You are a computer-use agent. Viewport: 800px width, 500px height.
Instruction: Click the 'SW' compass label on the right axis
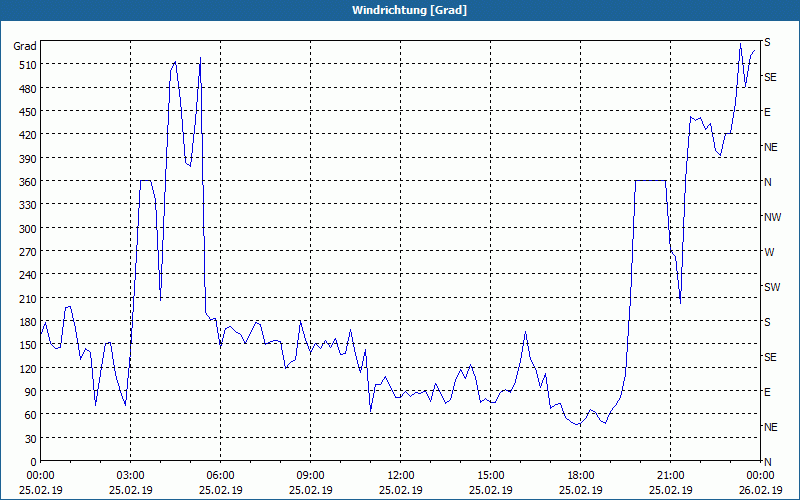pyautogui.click(x=772, y=287)
